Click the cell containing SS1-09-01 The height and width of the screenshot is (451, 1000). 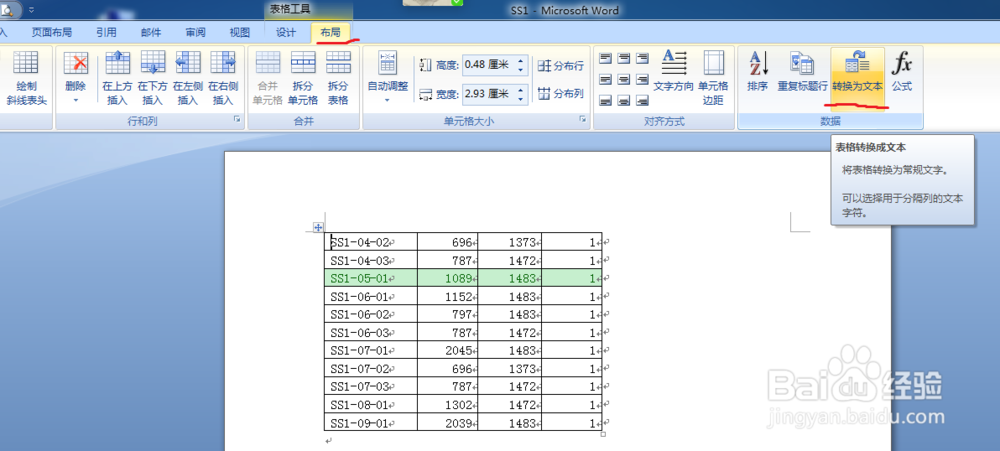(371, 423)
